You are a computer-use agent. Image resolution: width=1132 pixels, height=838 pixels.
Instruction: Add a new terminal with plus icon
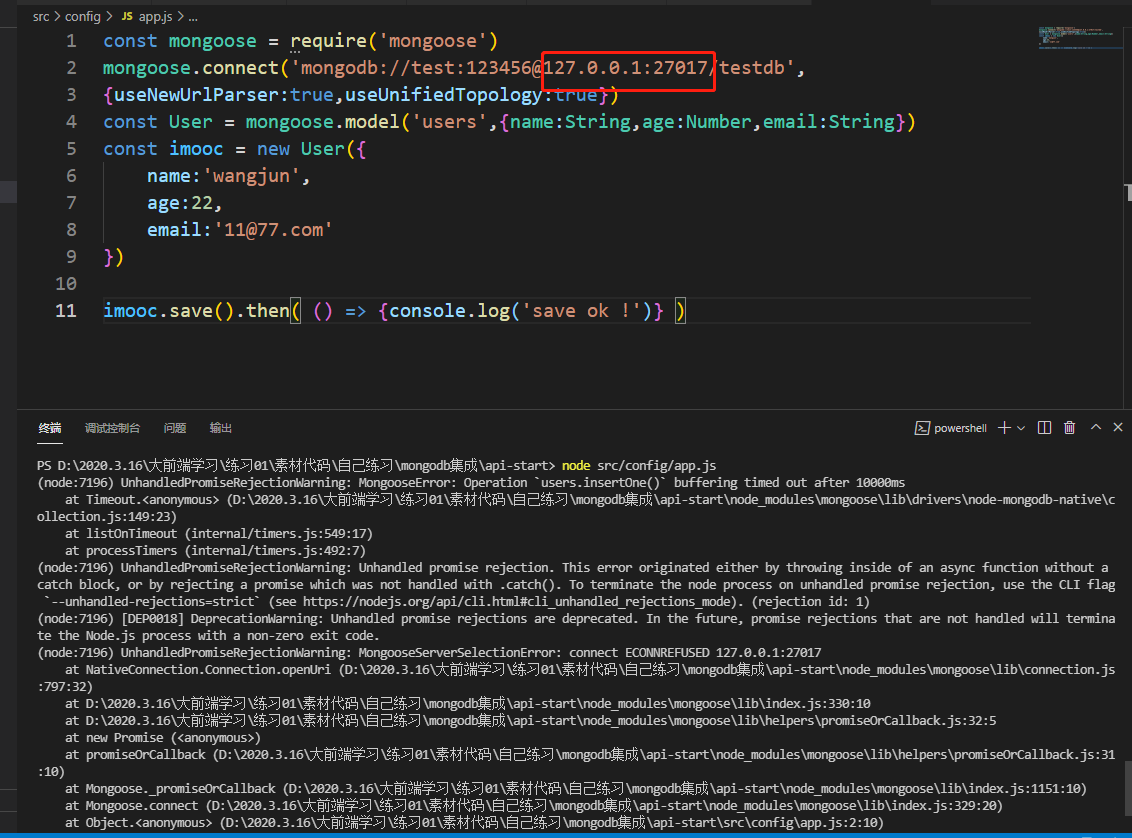click(1004, 428)
